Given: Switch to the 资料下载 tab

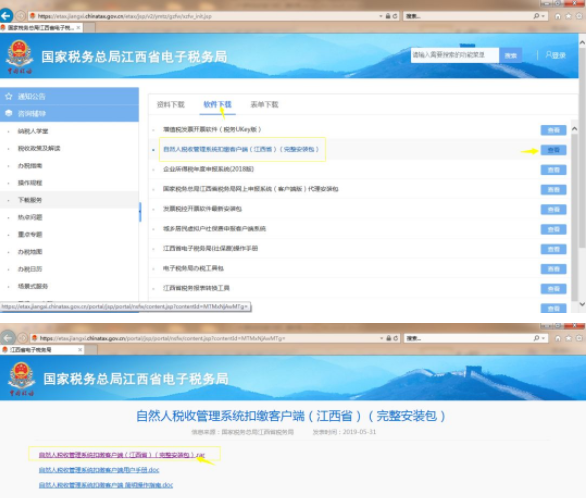Looking at the screenshot, I should pos(171,104).
